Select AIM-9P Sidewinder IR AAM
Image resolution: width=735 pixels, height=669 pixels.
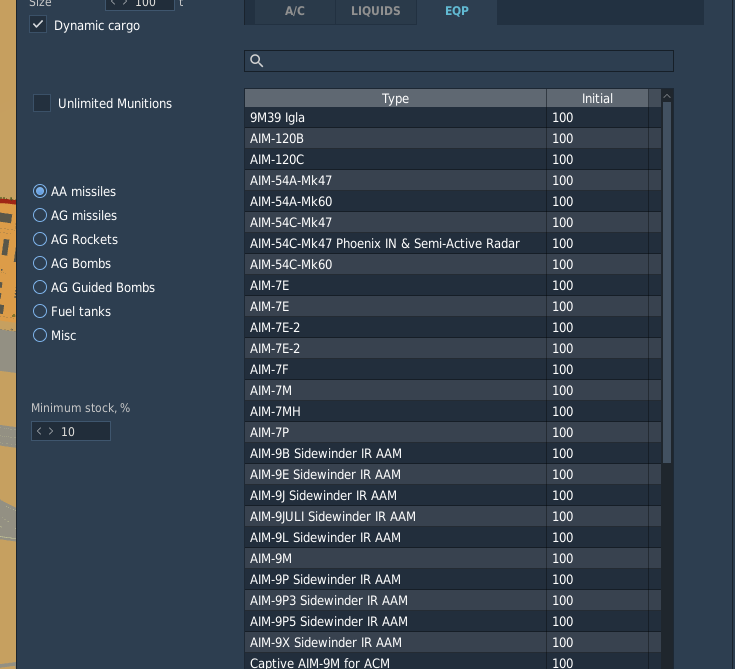tap(453, 579)
